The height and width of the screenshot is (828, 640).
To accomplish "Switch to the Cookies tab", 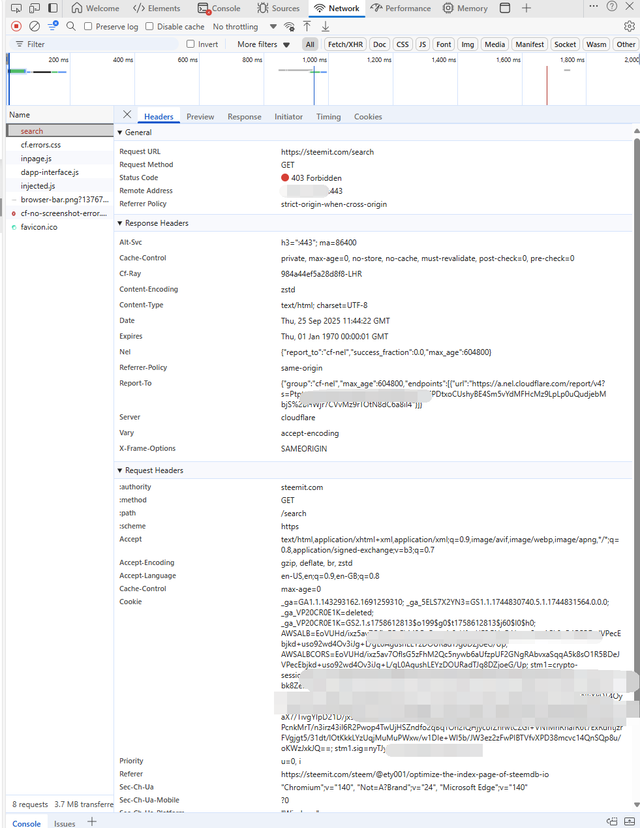I will tap(368, 117).
